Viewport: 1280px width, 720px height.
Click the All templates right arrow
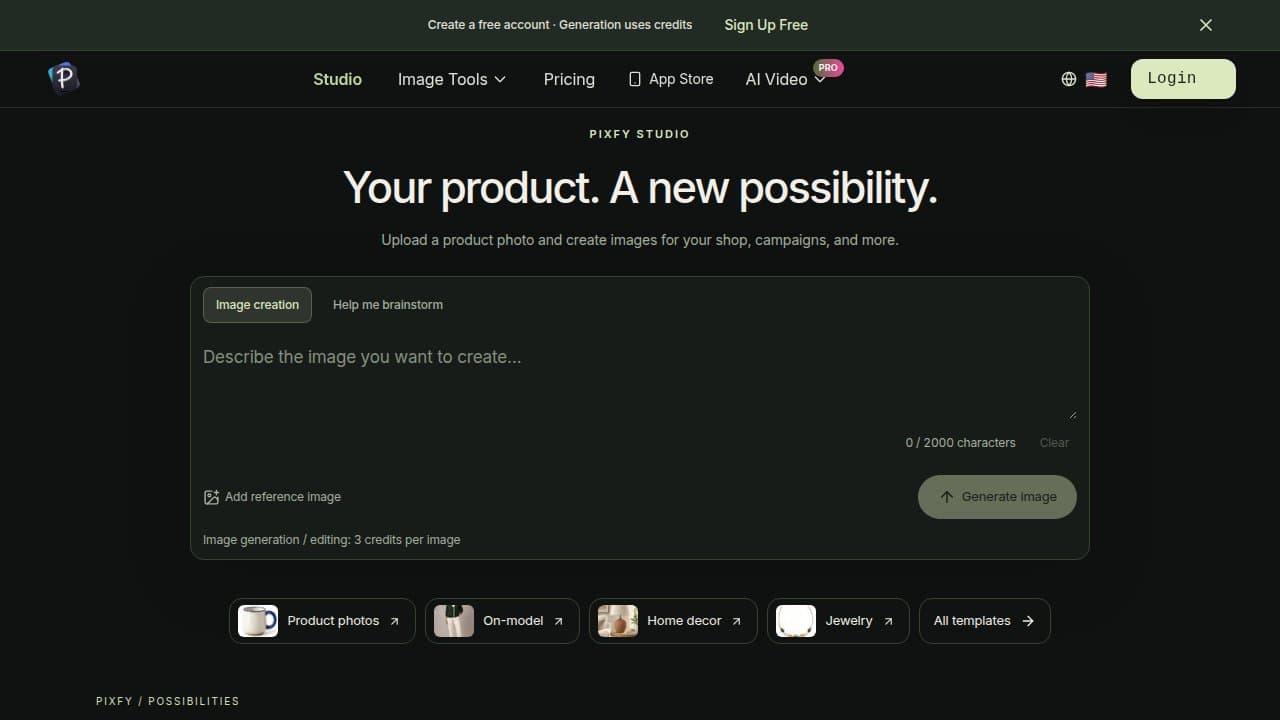coord(1028,621)
